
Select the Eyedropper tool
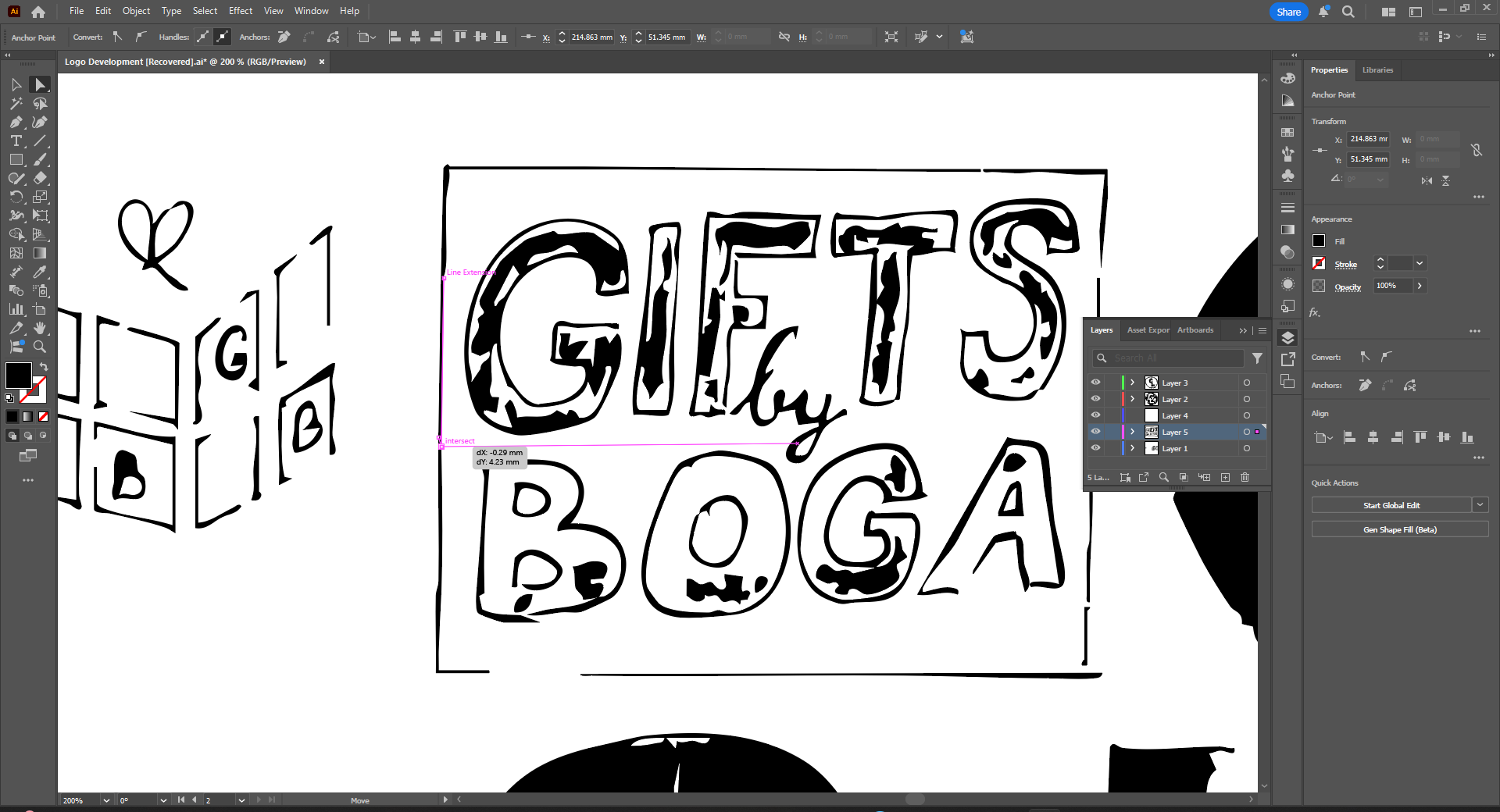[x=40, y=272]
